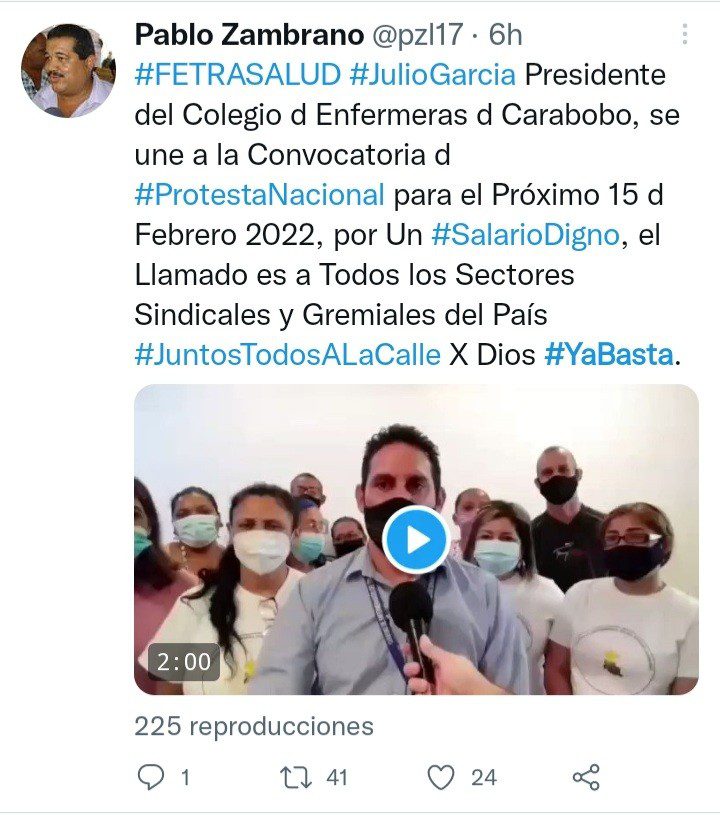Open the @pzl17 handle
This screenshot has width=720, height=815.
tap(418, 35)
